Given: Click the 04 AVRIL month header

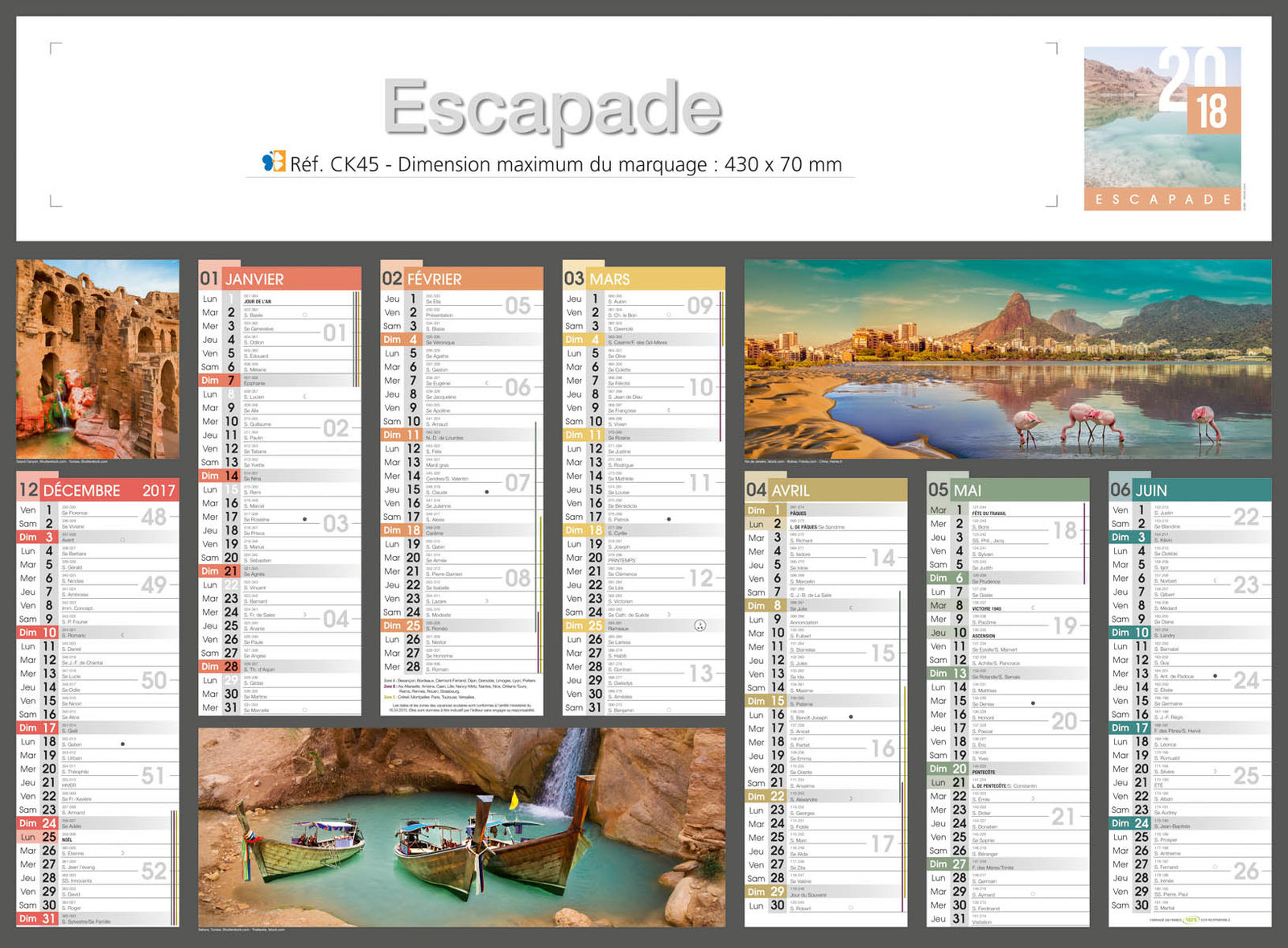Looking at the screenshot, I should [826, 489].
